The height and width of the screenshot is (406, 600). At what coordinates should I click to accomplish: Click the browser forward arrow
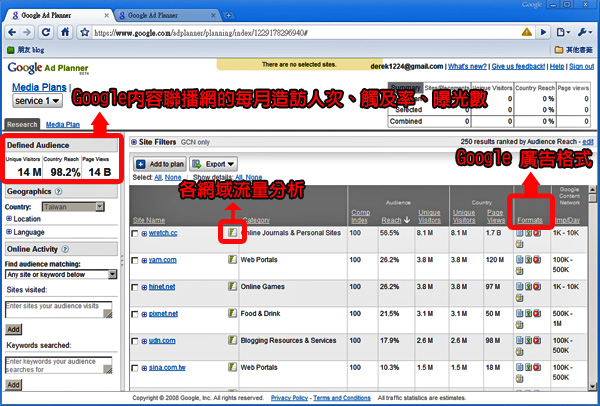pos(27,33)
